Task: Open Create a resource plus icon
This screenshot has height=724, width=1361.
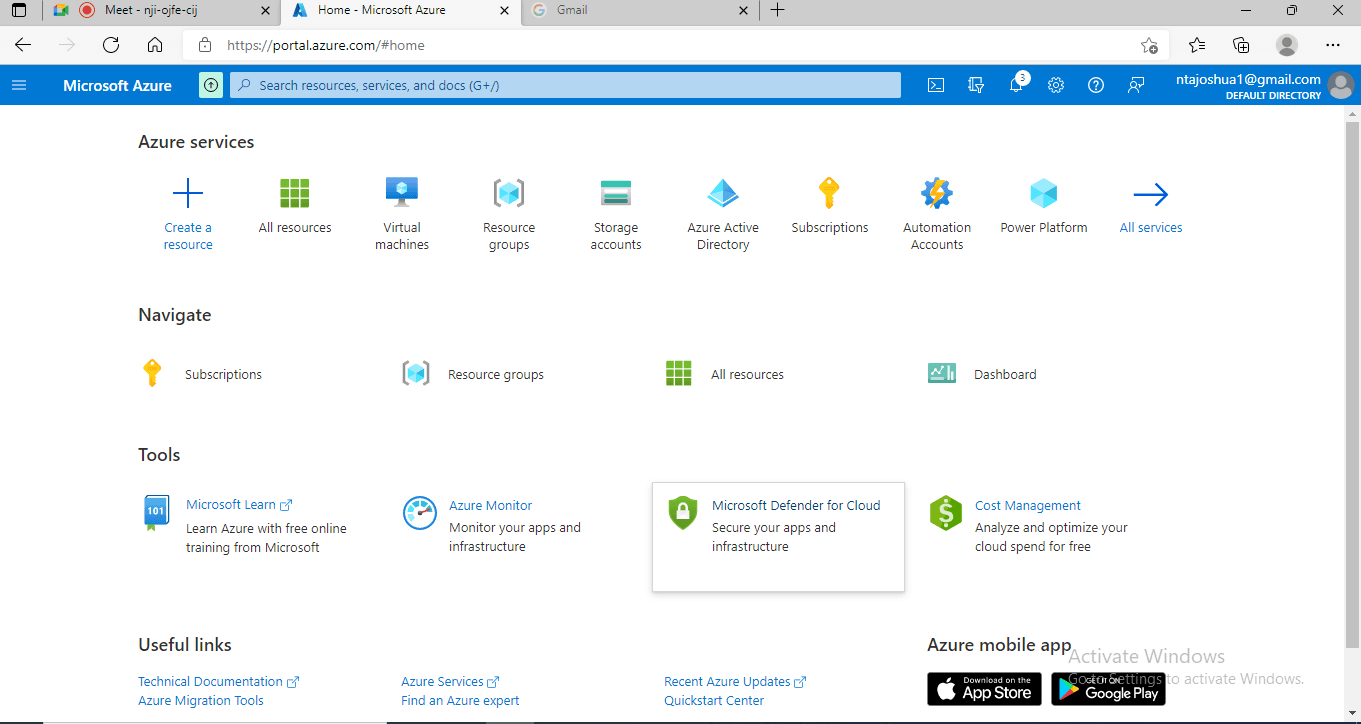Action: point(188,193)
